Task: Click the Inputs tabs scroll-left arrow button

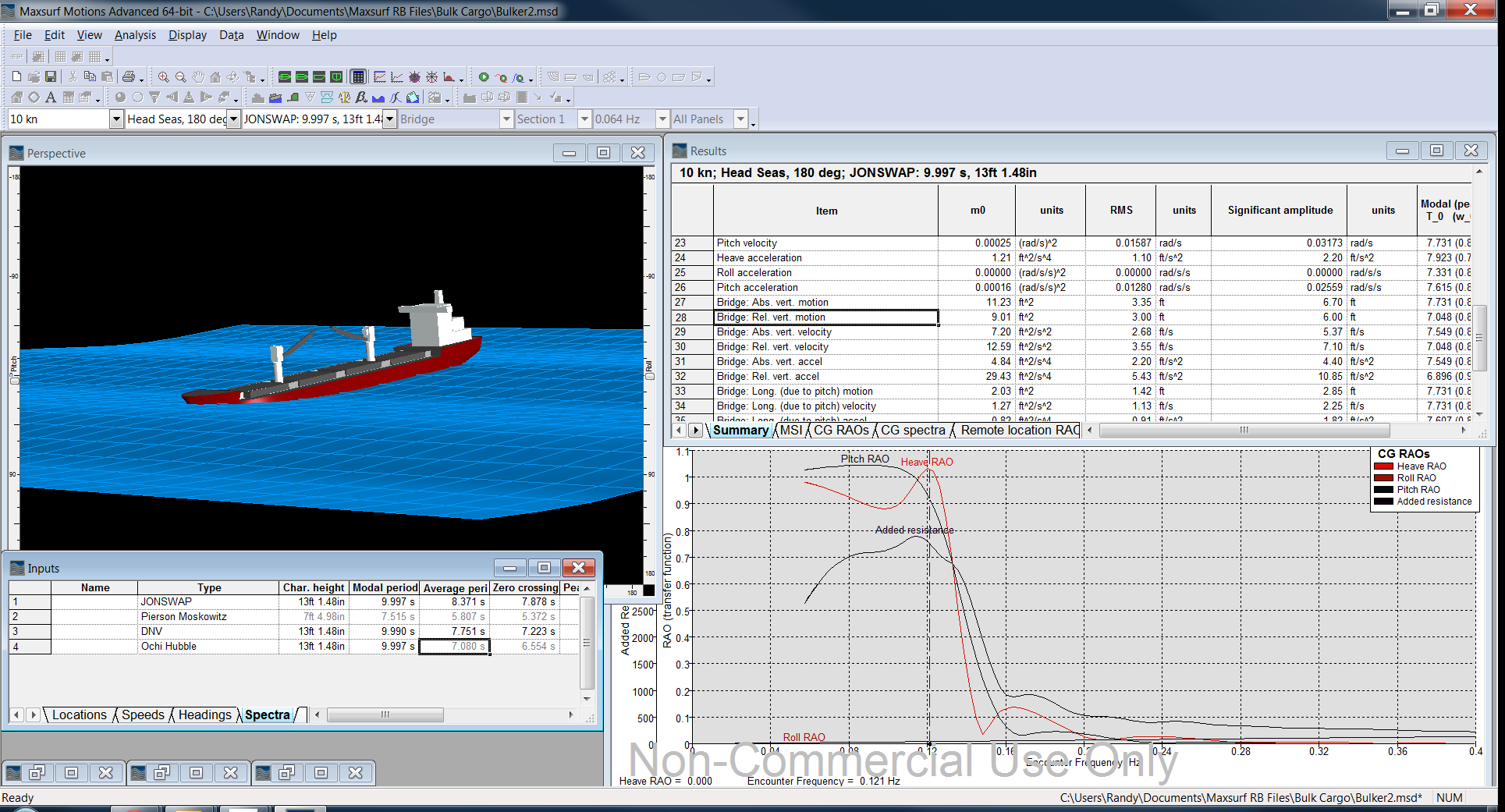Action: pos(16,714)
